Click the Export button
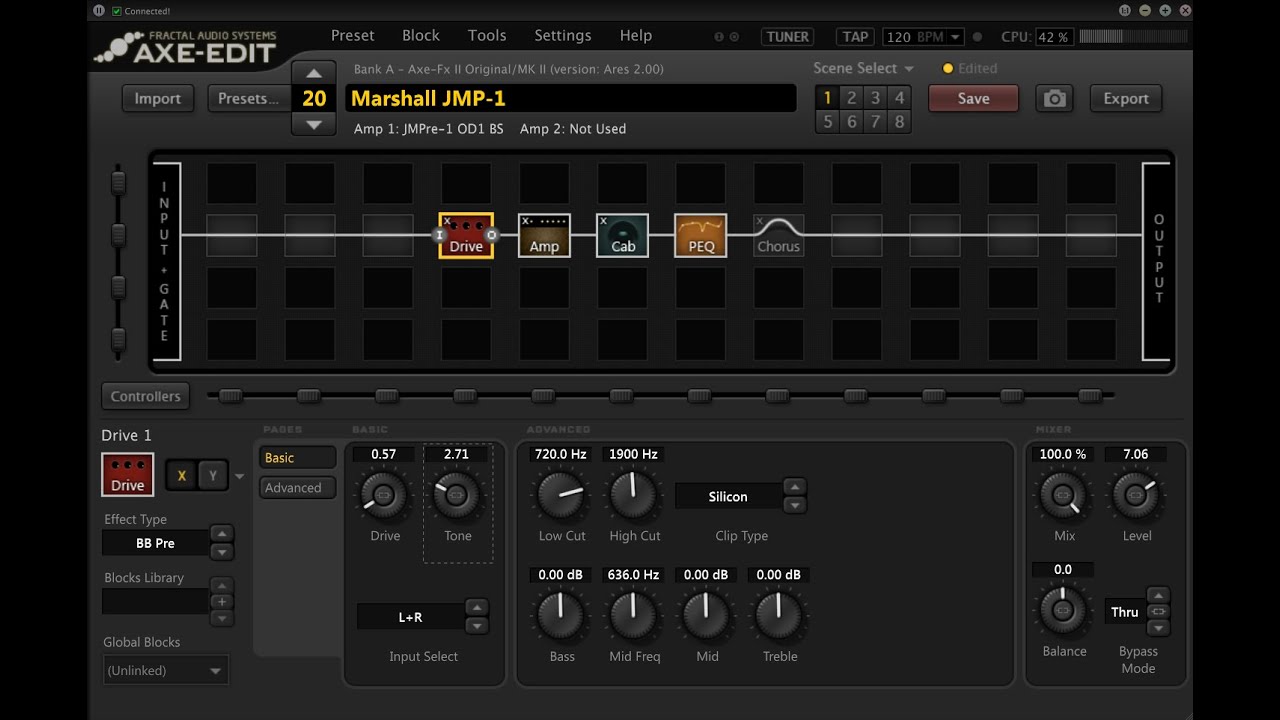 [x=1126, y=98]
